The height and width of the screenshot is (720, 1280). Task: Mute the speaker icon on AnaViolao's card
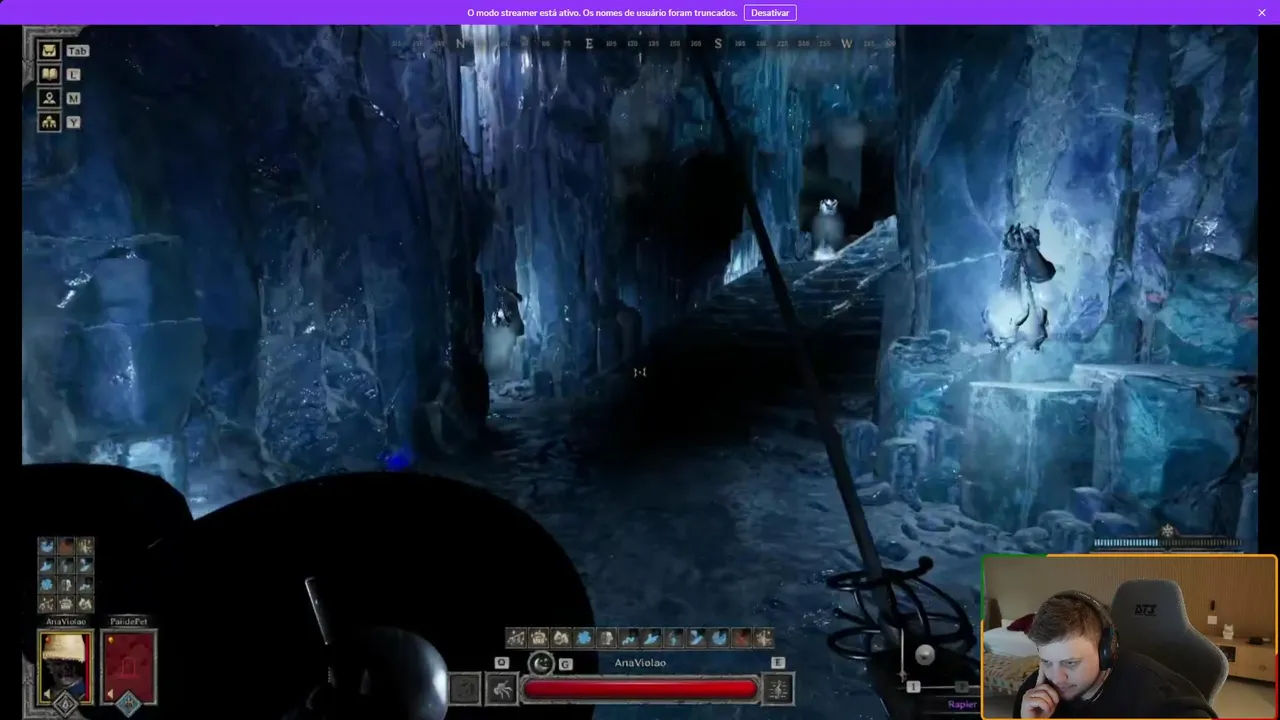pyautogui.click(x=47, y=694)
